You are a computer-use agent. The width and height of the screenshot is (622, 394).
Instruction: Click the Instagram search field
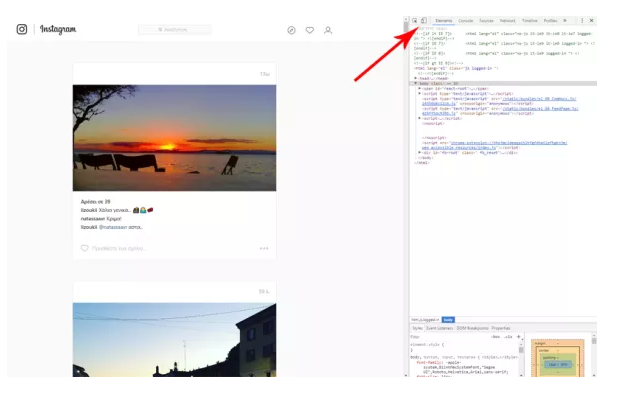pyautogui.click(x=175, y=30)
